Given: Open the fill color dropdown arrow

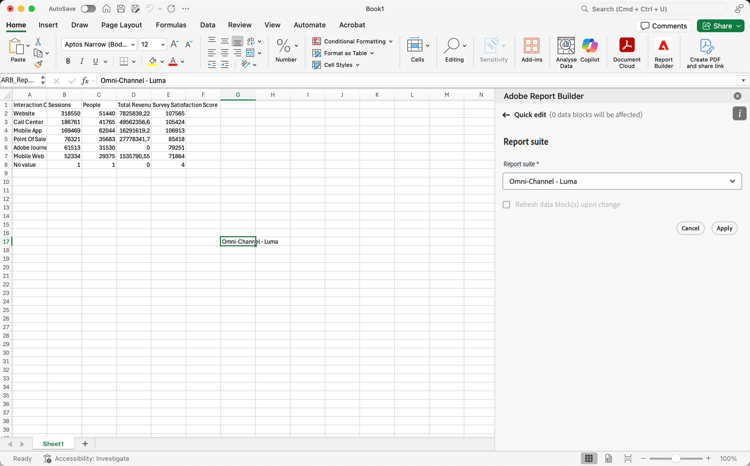Looking at the screenshot, I should pos(162,62).
